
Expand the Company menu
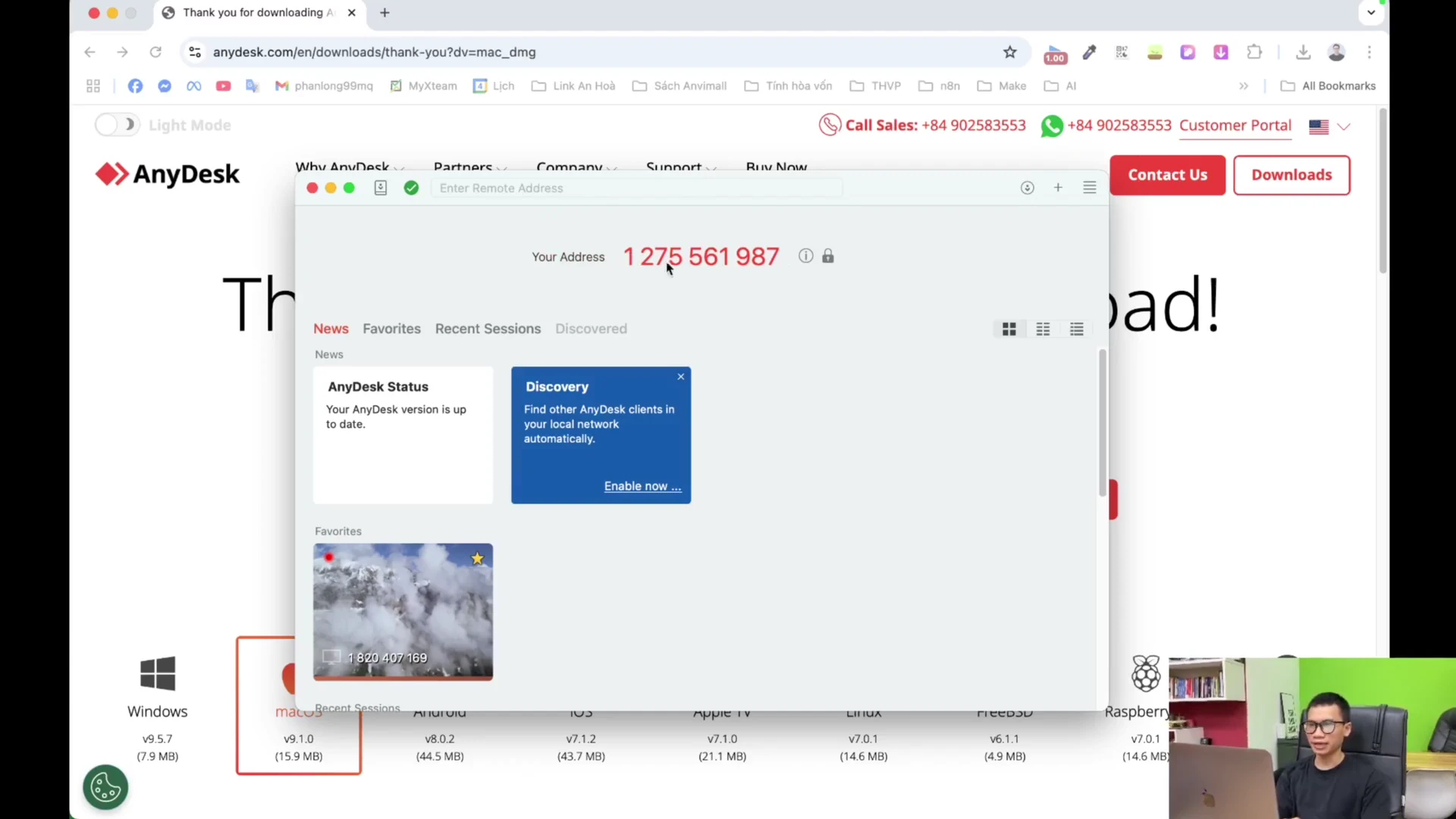pyautogui.click(x=576, y=167)
